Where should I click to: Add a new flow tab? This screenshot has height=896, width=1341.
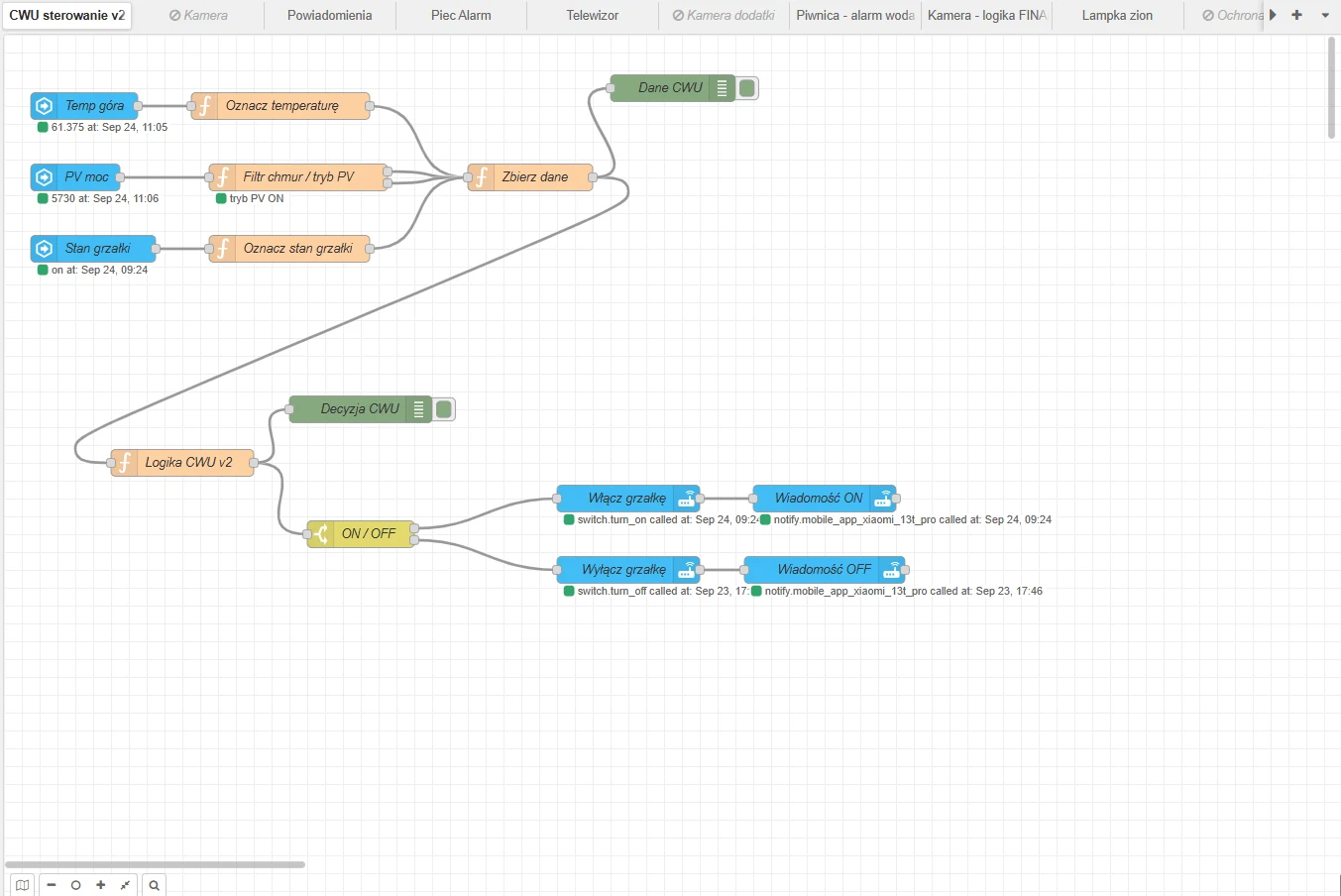[x=1296, y=15]
